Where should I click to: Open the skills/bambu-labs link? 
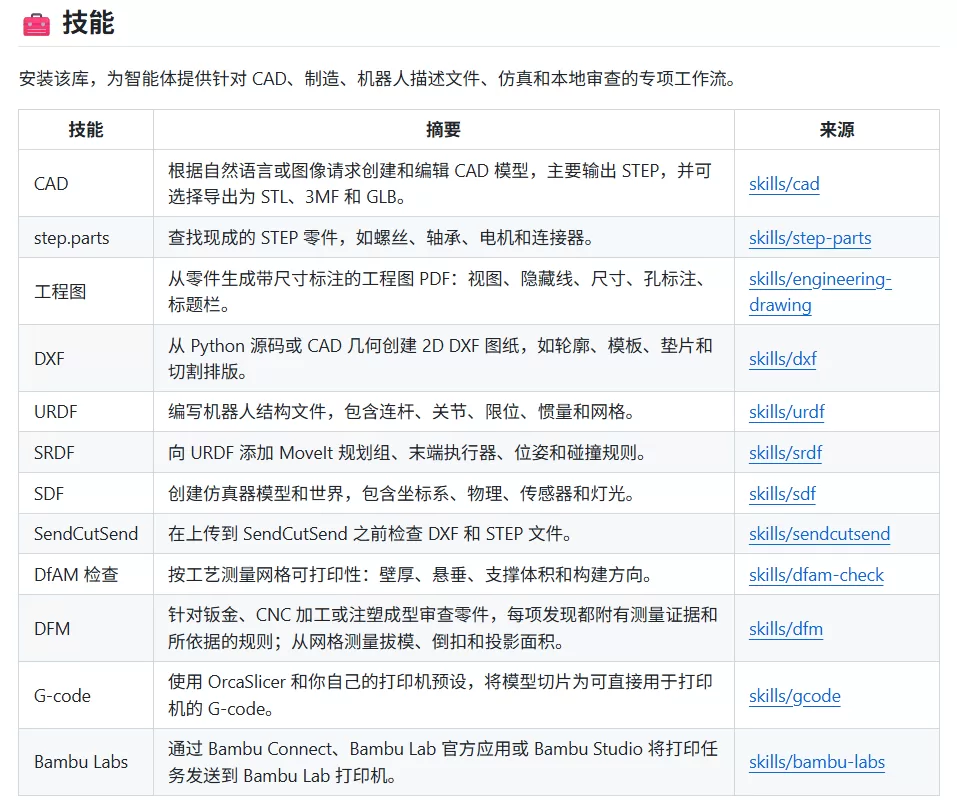click(817, 762)
